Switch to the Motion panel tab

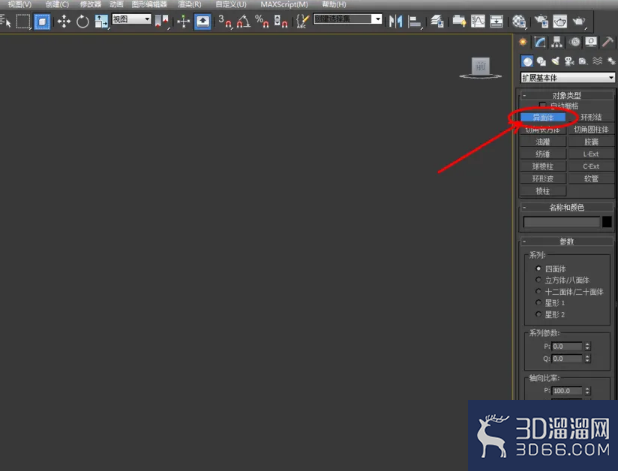[574, 42]
